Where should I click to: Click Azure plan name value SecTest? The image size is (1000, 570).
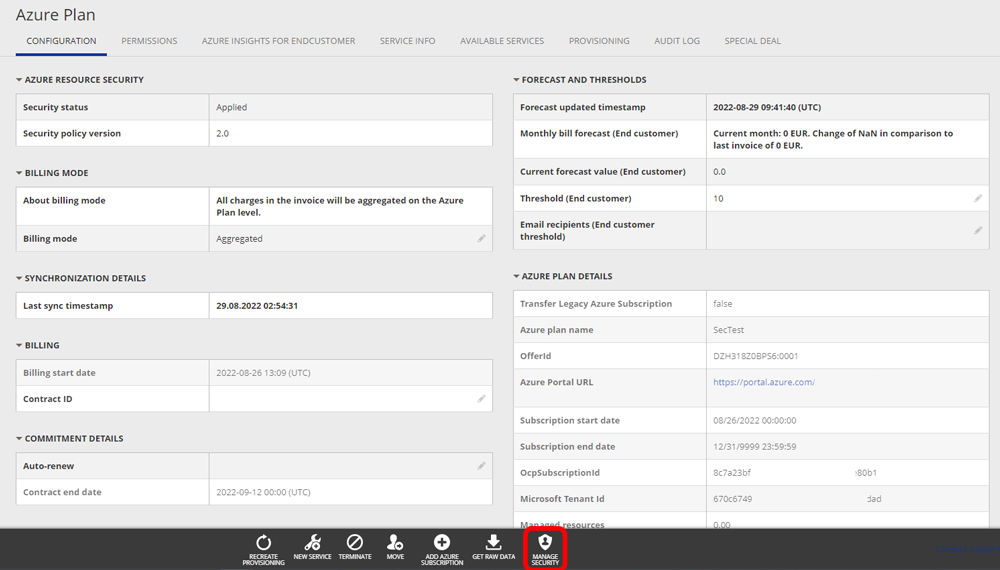coord(728,330)
